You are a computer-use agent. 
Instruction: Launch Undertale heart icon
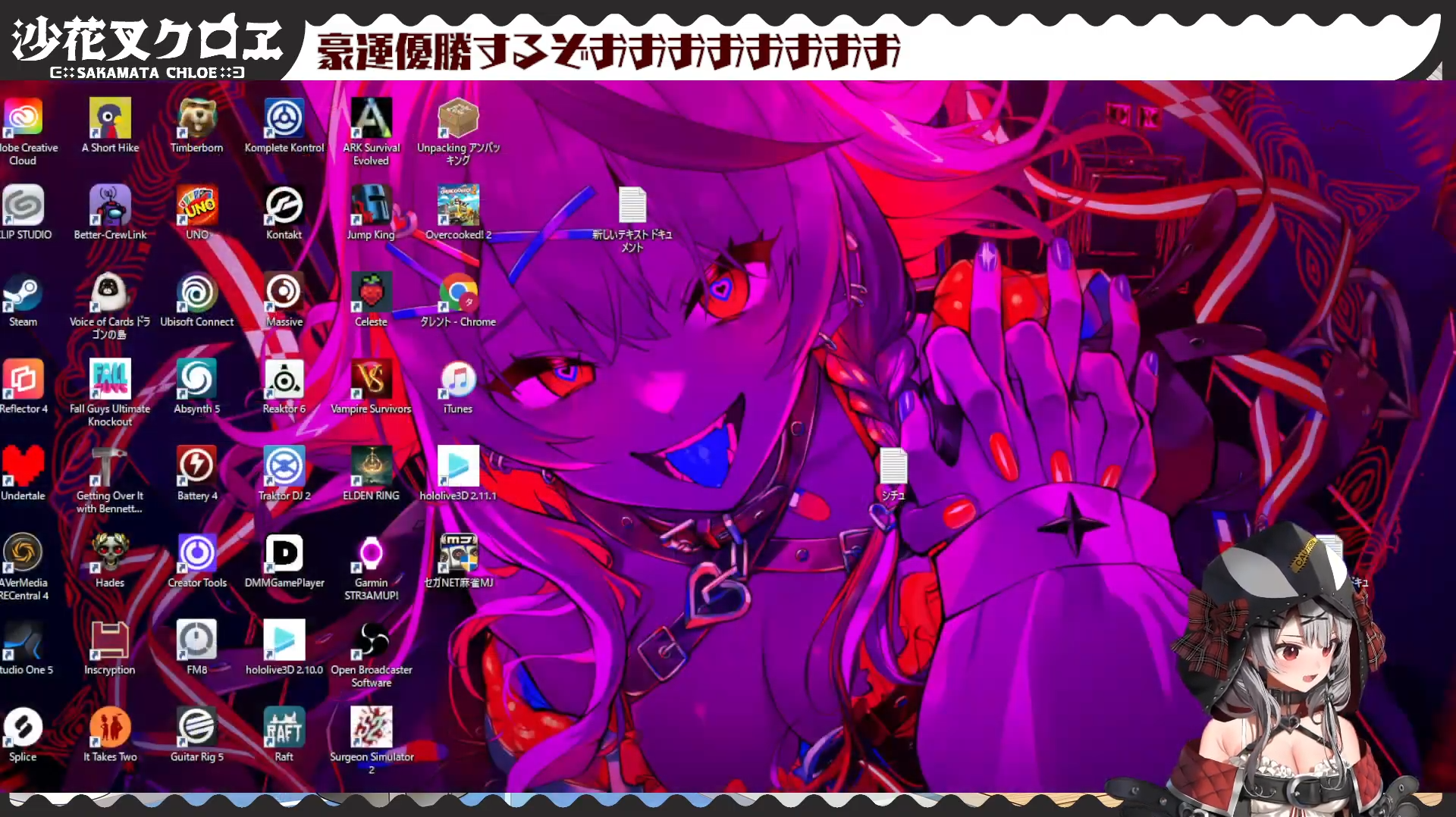tap(23, 466)
